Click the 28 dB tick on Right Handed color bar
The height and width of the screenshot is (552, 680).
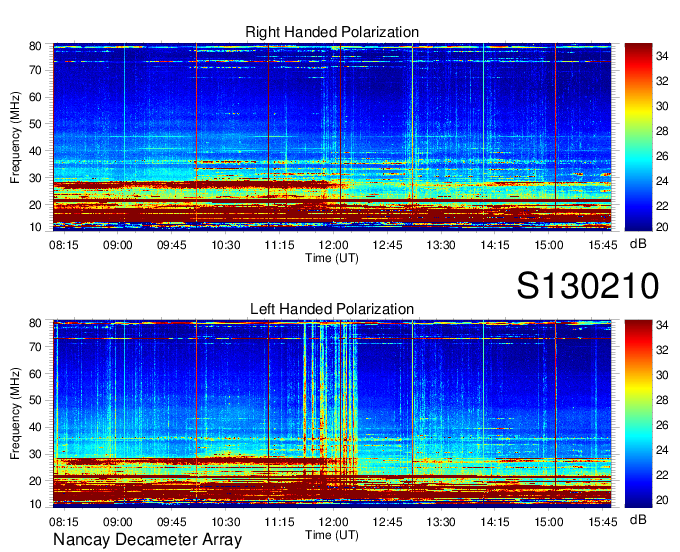(x=662, y=131)
